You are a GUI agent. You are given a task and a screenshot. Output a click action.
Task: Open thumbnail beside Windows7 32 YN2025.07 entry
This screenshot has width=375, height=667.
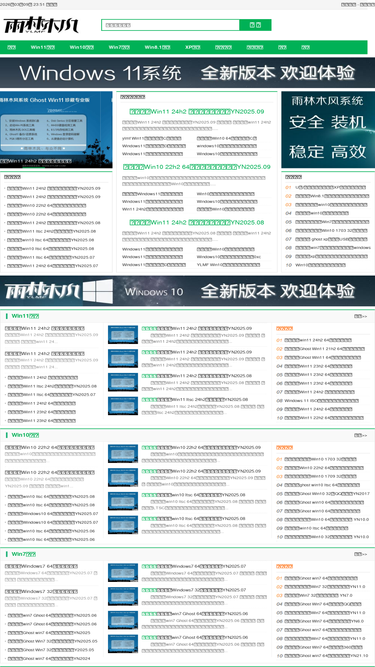[123, 597]
